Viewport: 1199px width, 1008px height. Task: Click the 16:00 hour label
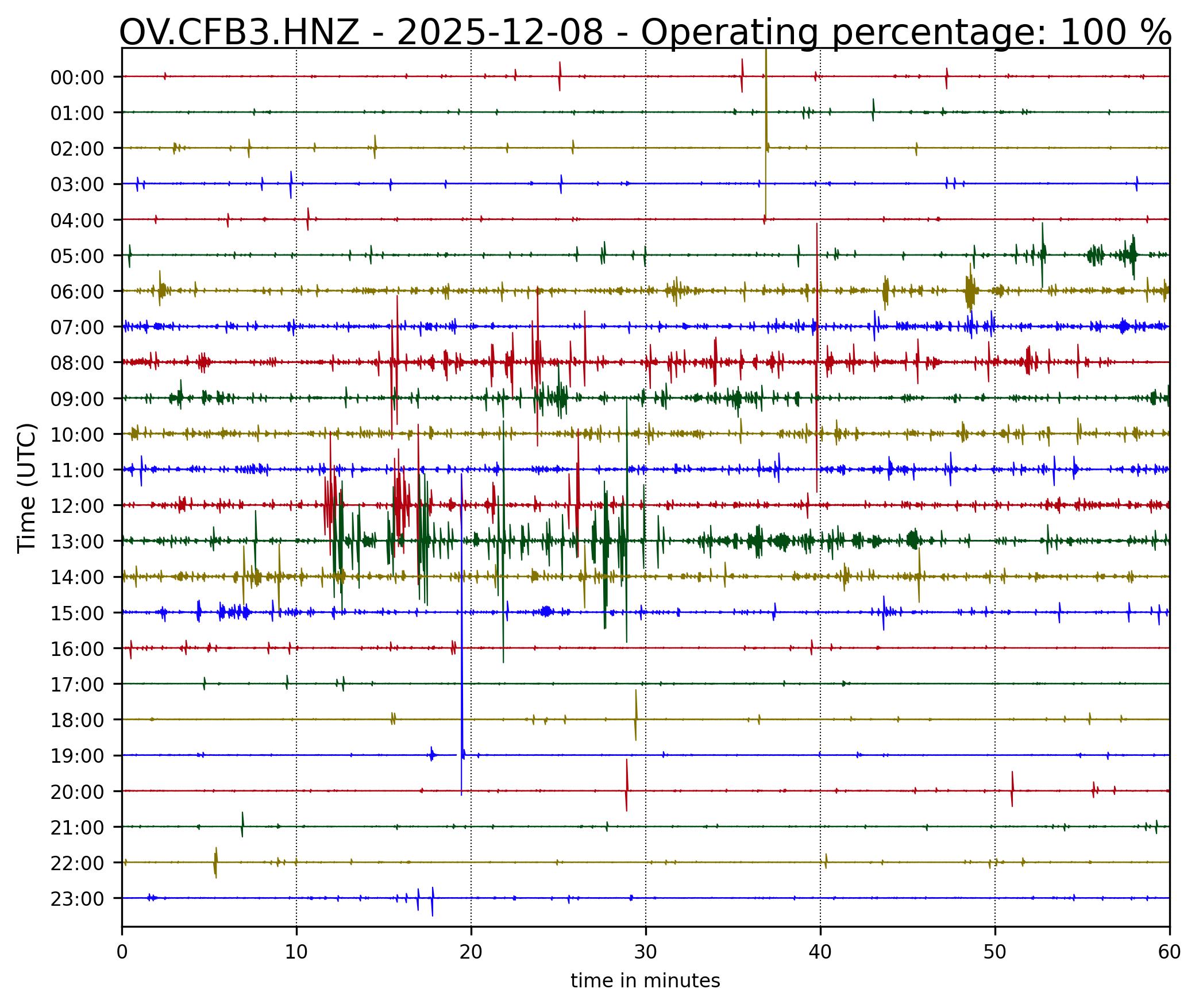pos(77,650)
